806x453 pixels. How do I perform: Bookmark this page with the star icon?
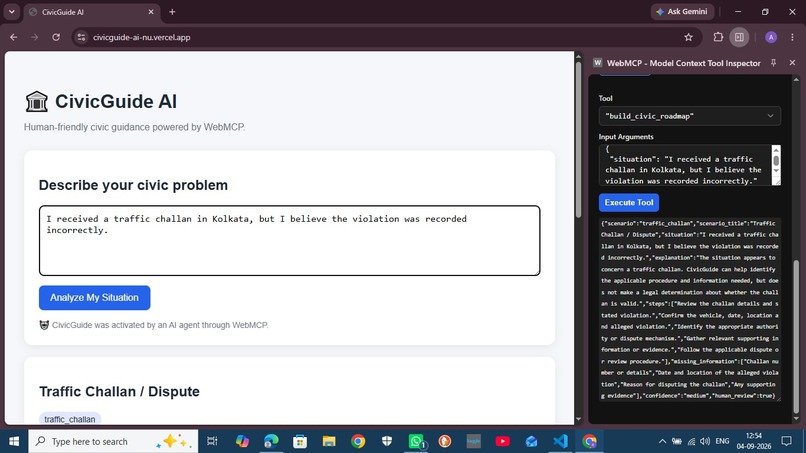pos(688,37)
